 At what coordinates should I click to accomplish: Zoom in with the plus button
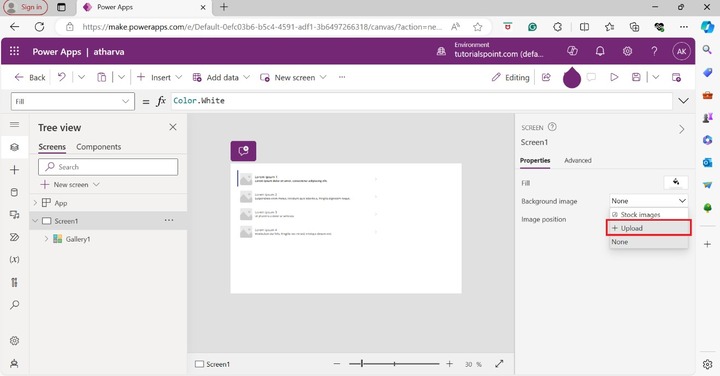click(x=450, y=364)
